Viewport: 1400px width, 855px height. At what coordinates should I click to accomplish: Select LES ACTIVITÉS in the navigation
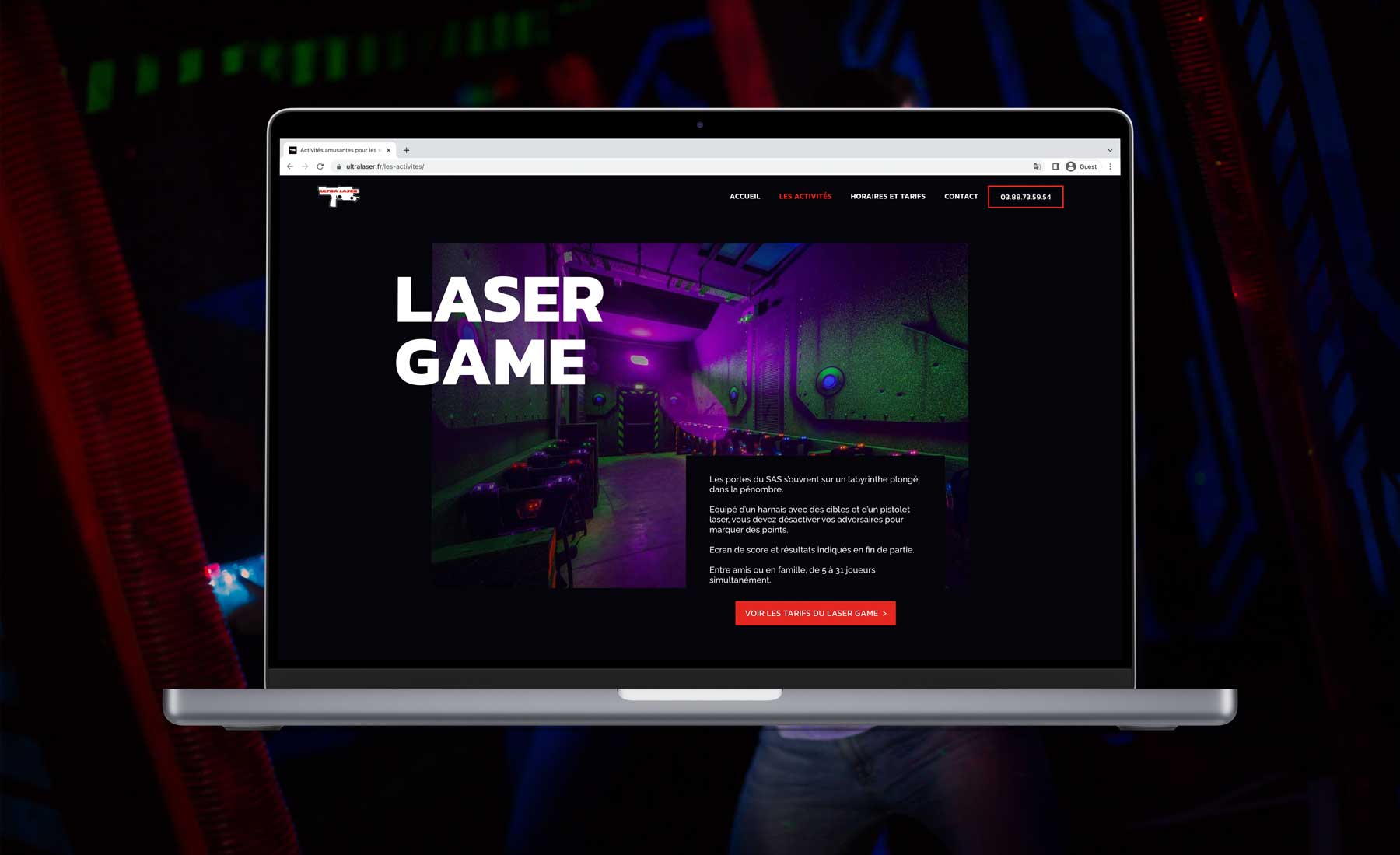pyautogui.click(x=805, y=197)
